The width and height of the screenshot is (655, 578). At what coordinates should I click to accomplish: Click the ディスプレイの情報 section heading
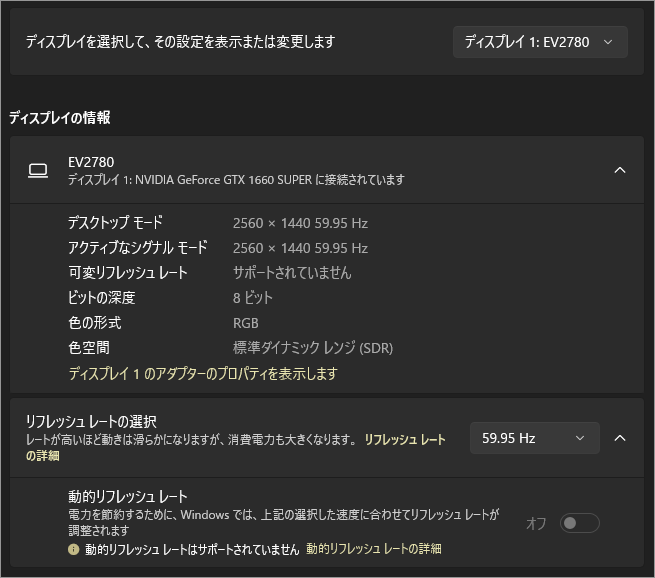click(60, 117)
